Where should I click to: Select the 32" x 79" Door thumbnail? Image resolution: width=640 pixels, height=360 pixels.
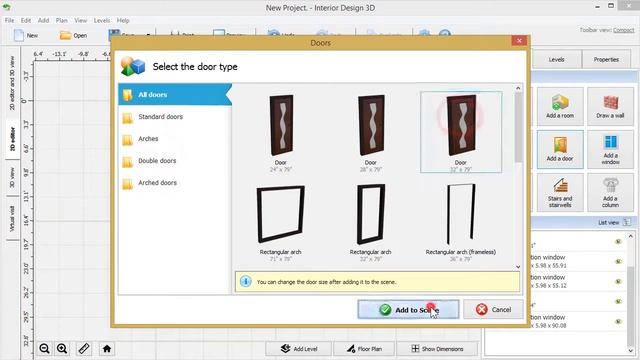coord(461,132)
